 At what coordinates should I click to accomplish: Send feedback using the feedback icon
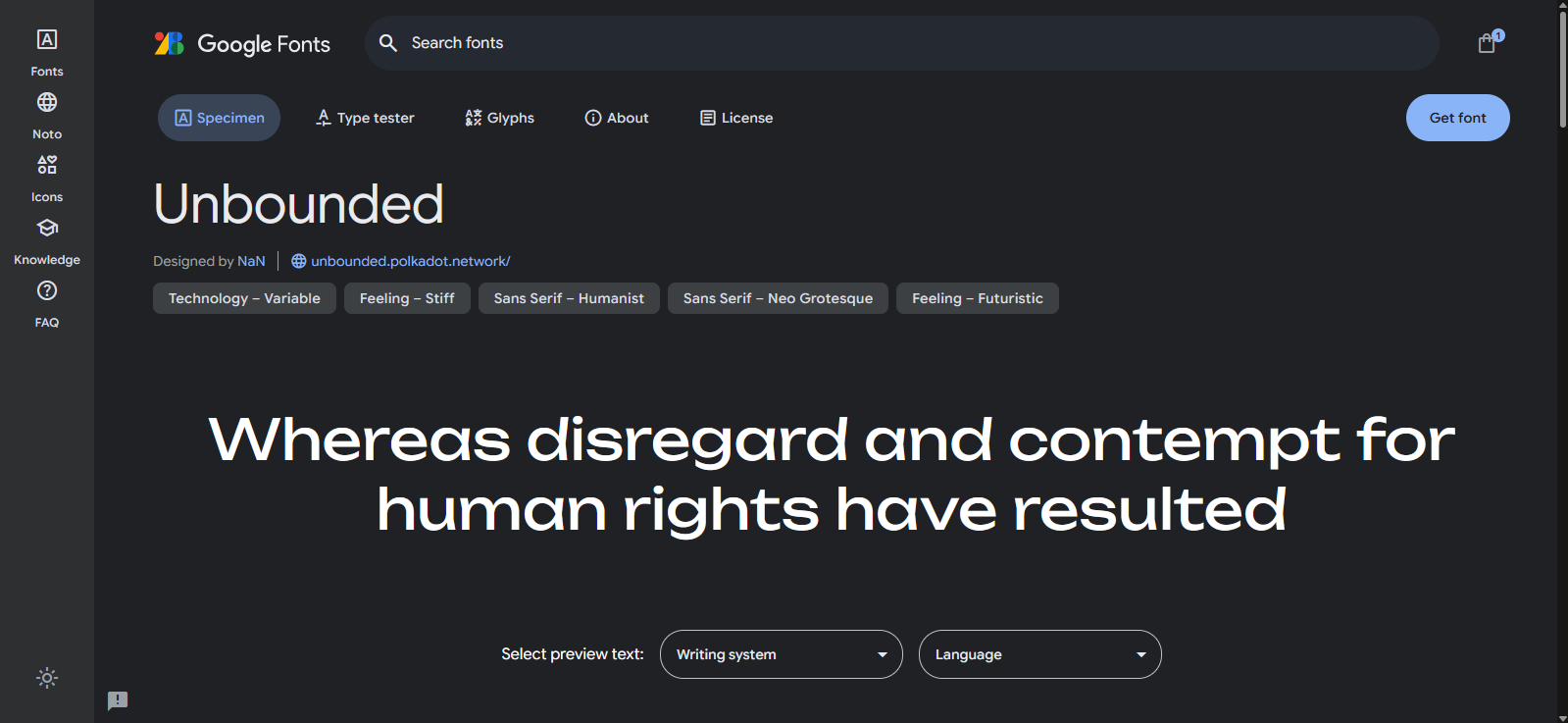click(x=118, y=700)
